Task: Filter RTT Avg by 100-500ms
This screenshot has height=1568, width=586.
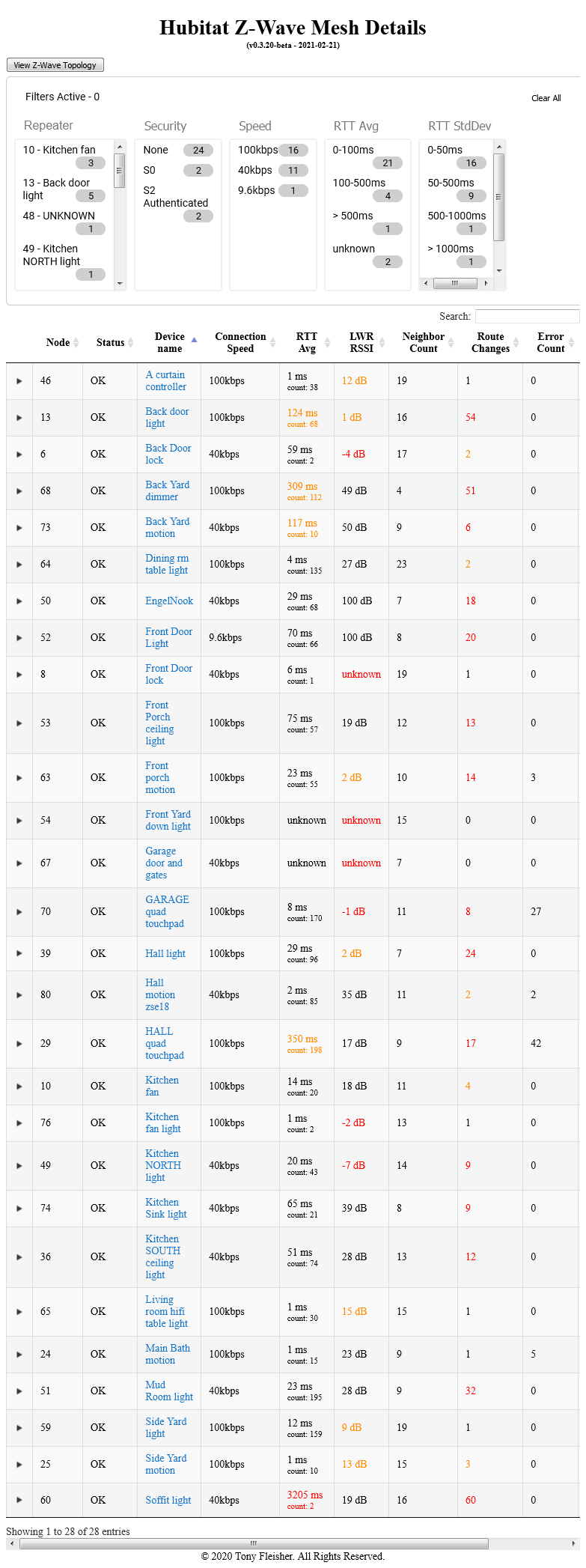Action: coord(367,189)
